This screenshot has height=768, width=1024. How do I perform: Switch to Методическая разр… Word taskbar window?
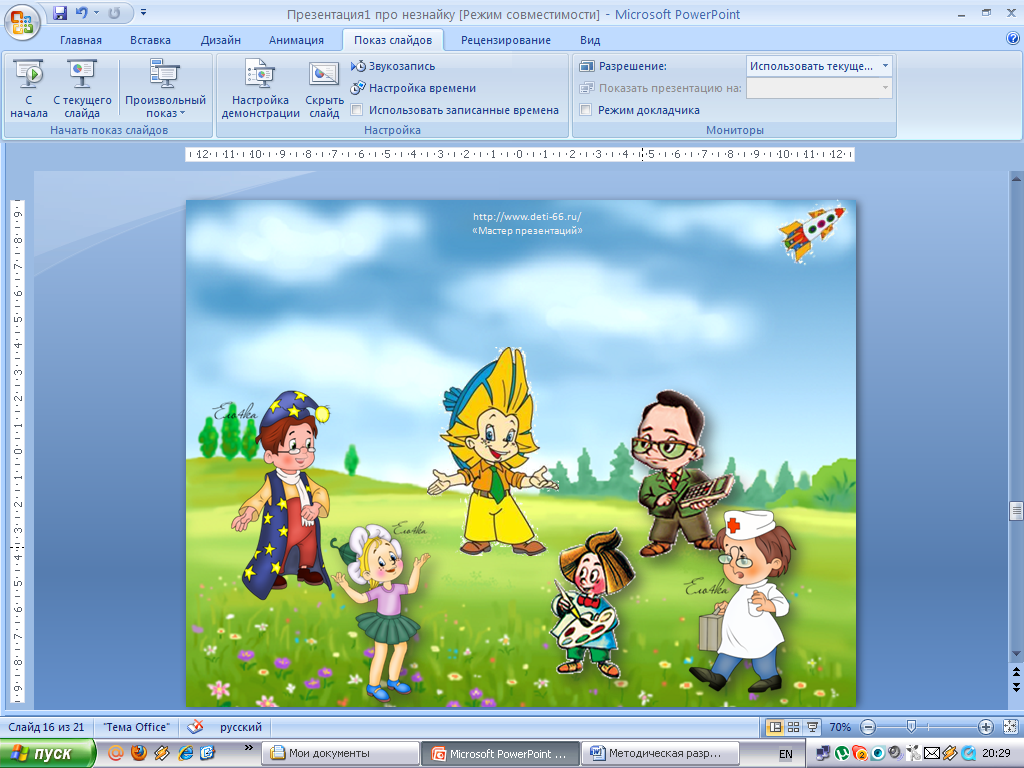(660, 754)
